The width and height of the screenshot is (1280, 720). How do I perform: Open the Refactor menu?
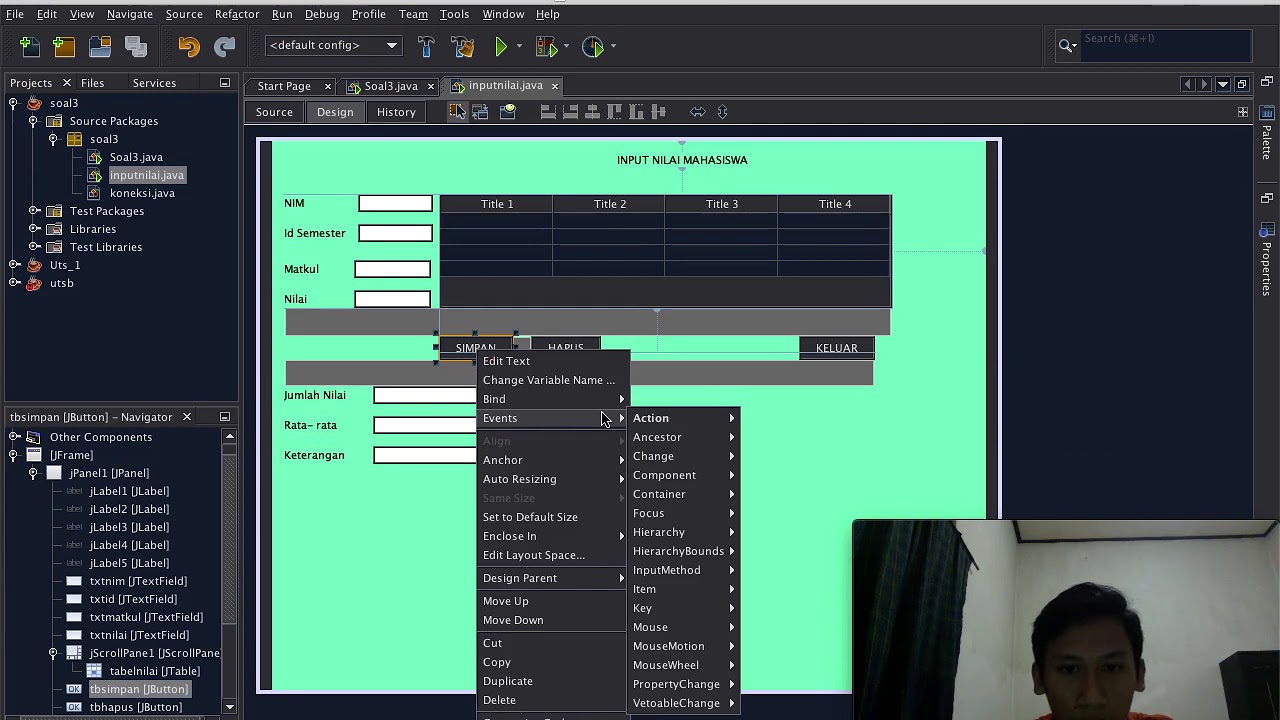pyautogui.click(x=237, y=14)
